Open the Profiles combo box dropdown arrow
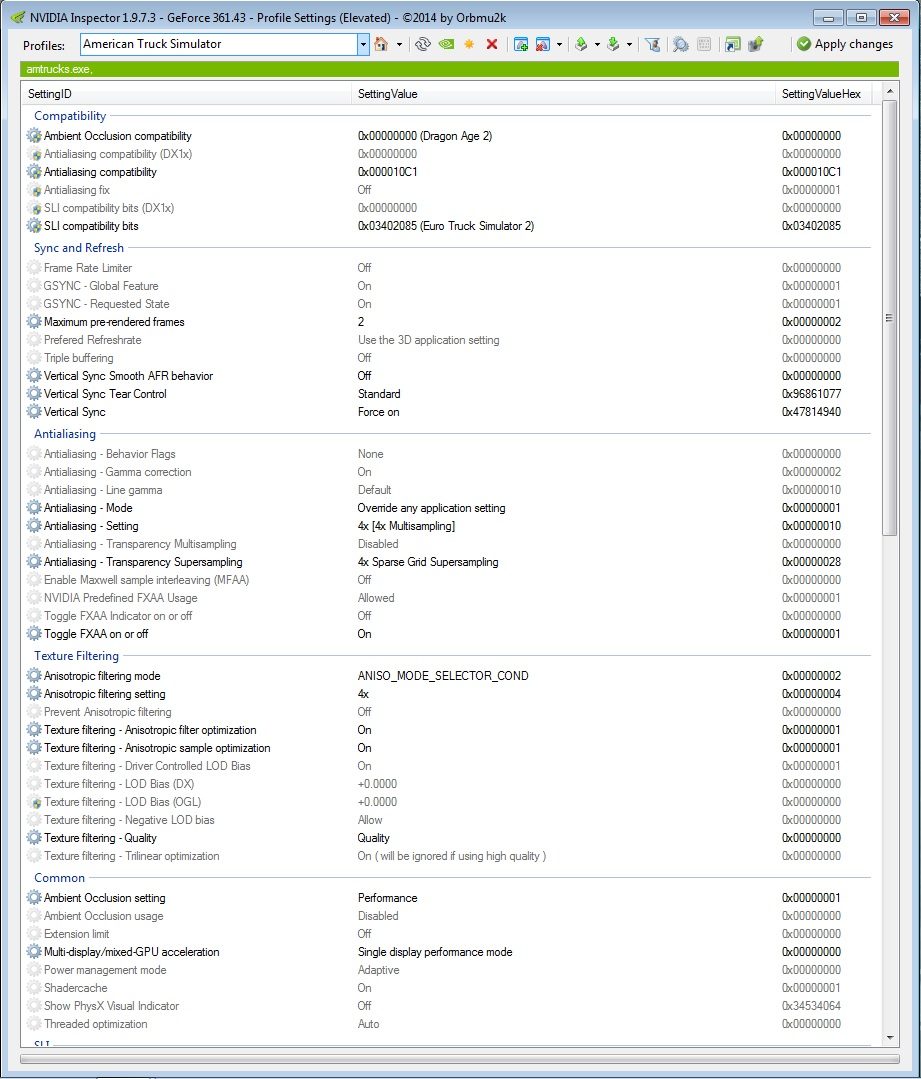The image size is (921, 1079). tap(363, 45)
